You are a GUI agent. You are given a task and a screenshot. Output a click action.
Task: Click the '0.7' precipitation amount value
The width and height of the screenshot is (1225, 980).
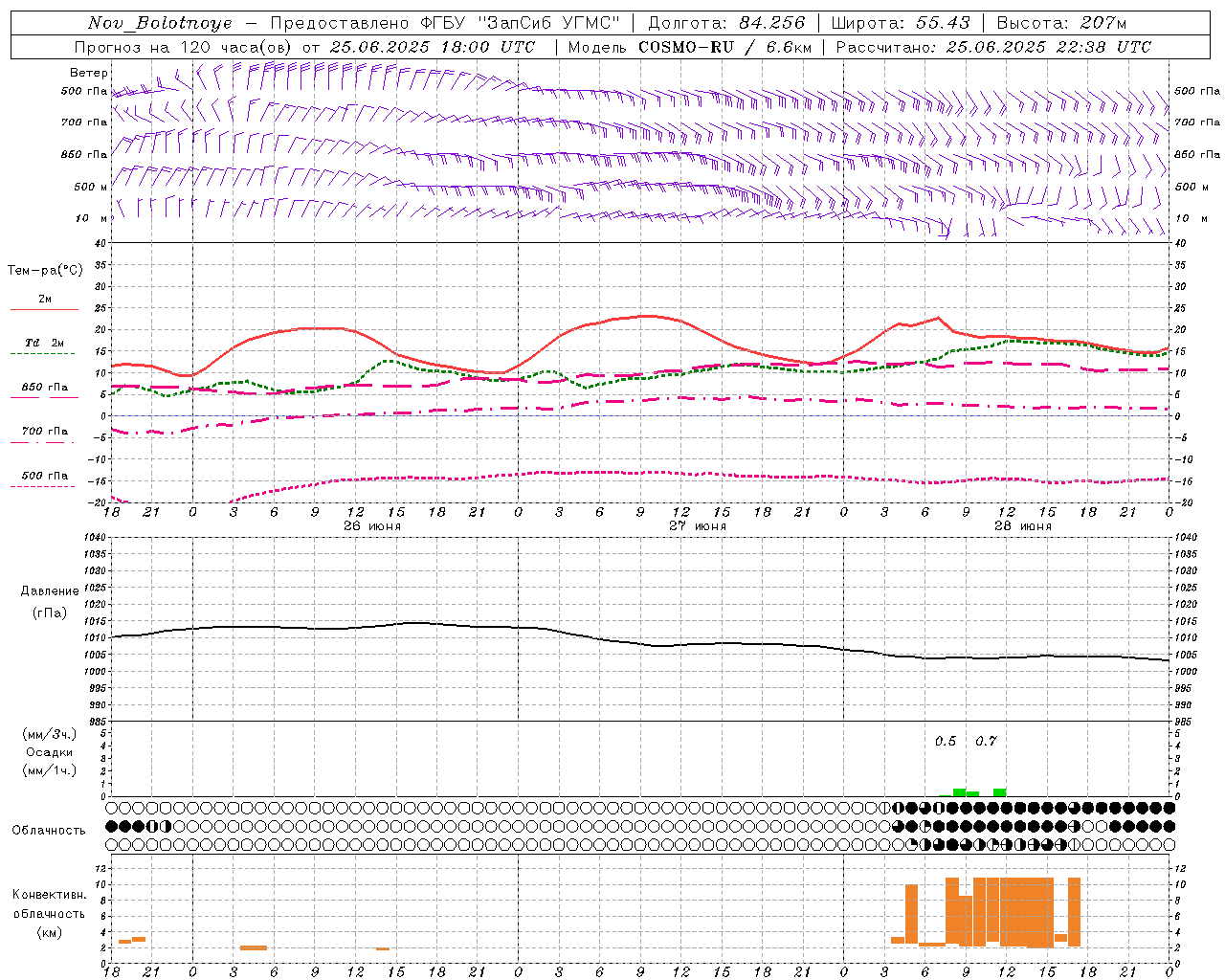(x=986, y=742)
